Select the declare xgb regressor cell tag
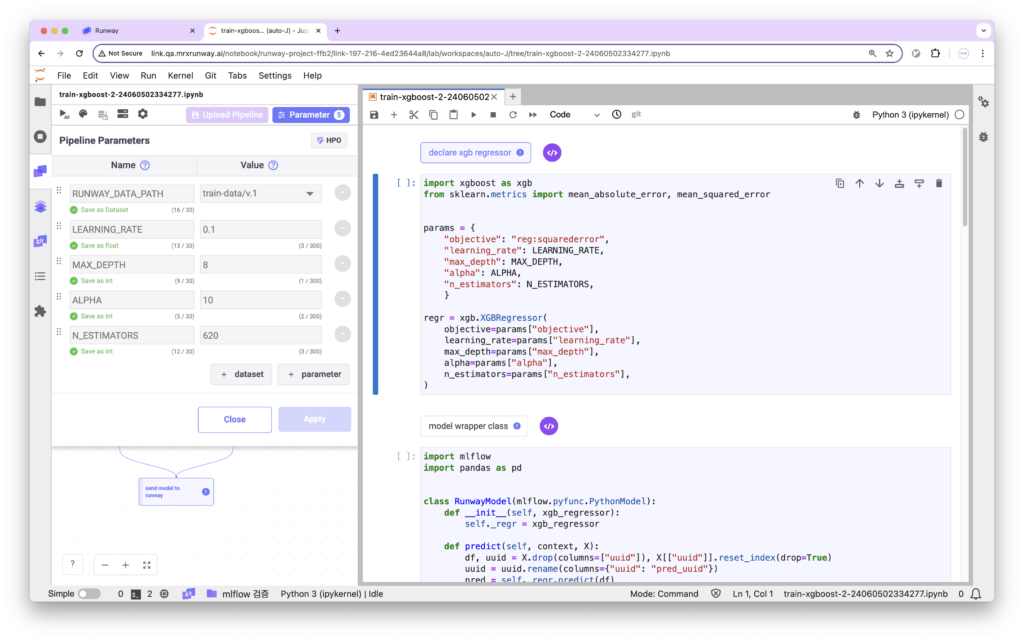This screenshot has width=1024, height=641. pyautogui.click(x=475, y=153)
